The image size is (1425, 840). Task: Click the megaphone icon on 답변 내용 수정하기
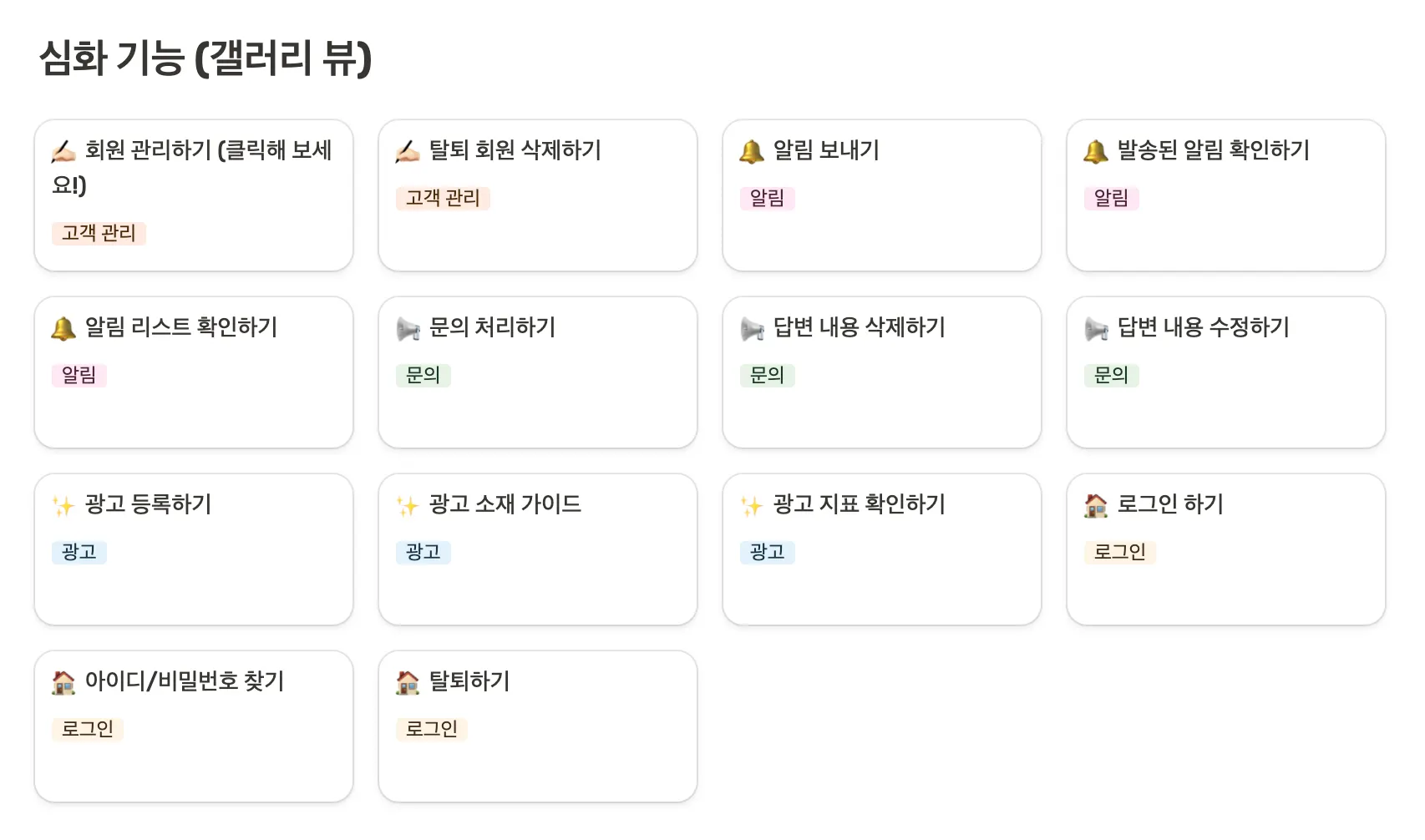1096,328
